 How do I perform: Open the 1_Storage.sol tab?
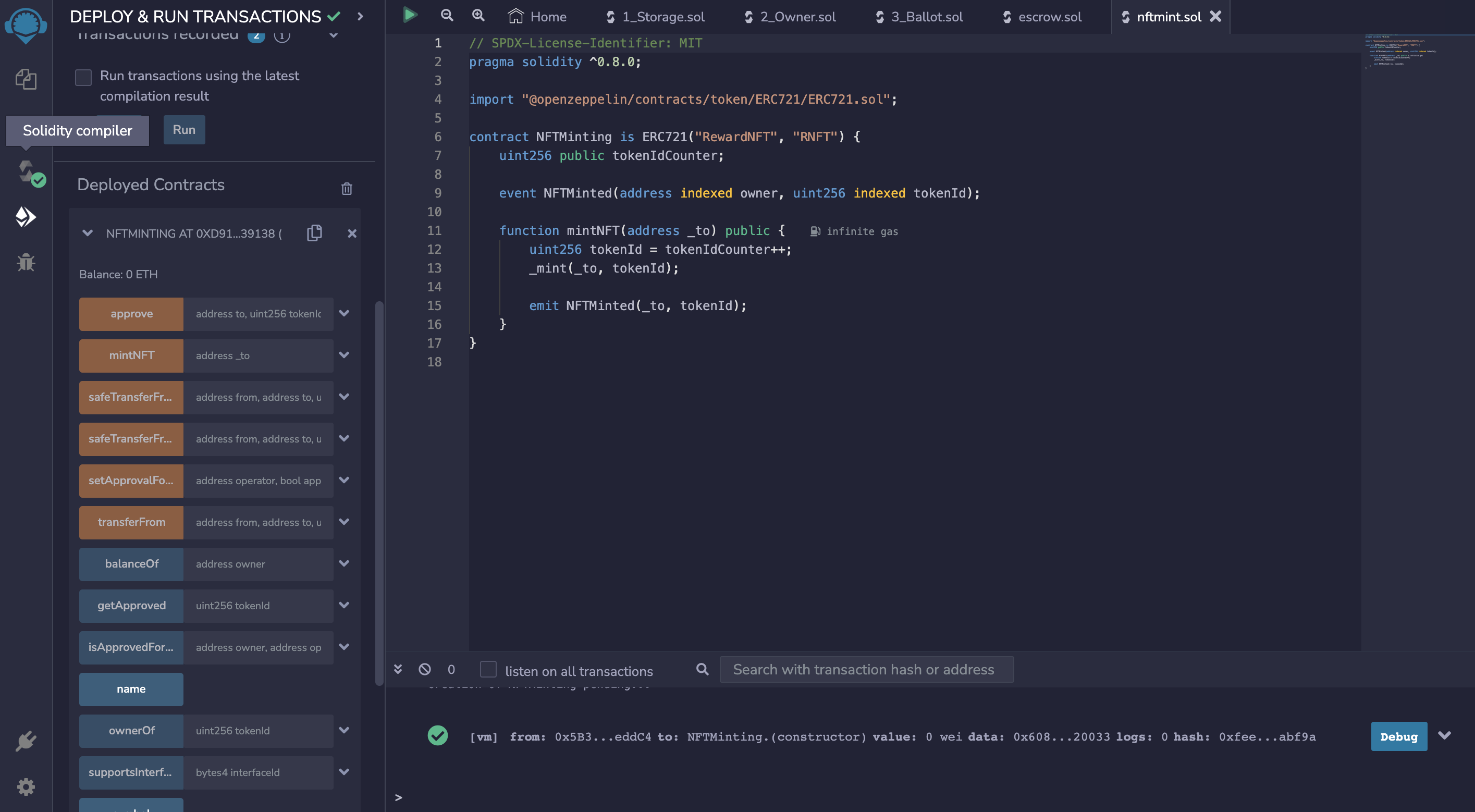pyautogui.click(x=663, y=17)
